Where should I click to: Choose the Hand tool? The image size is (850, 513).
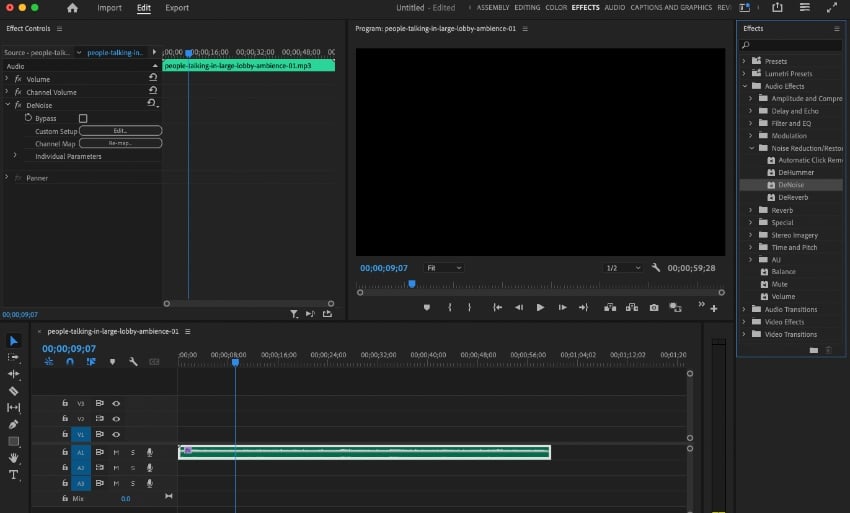(x=14, y=458)
